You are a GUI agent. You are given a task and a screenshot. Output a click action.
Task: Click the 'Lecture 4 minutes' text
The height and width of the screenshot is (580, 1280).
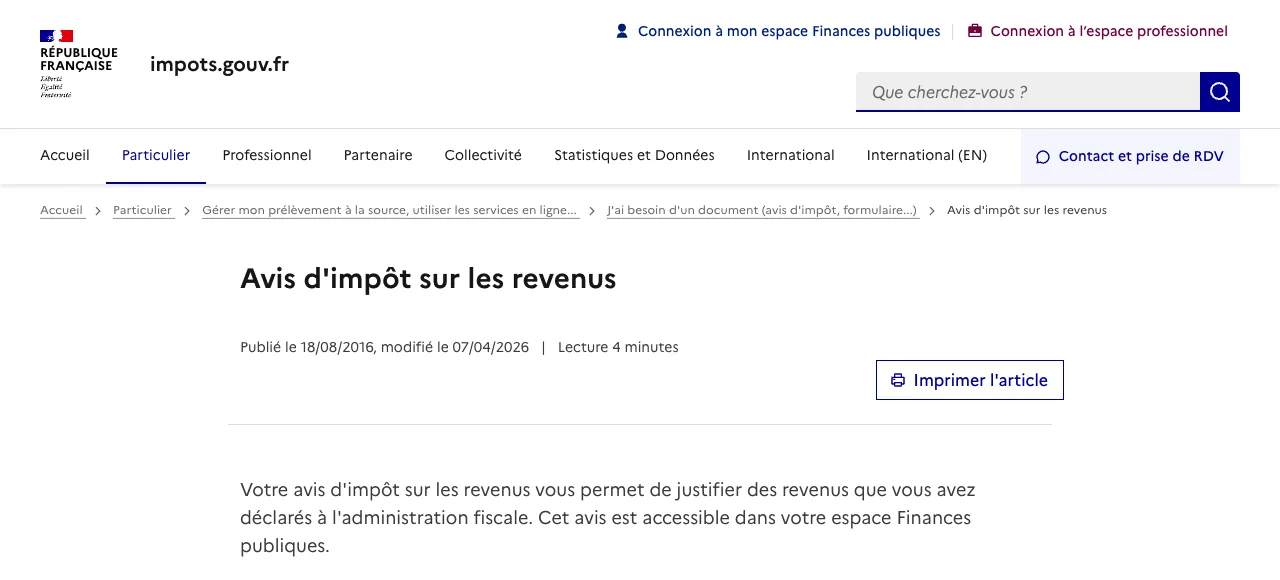click(618, 347)
